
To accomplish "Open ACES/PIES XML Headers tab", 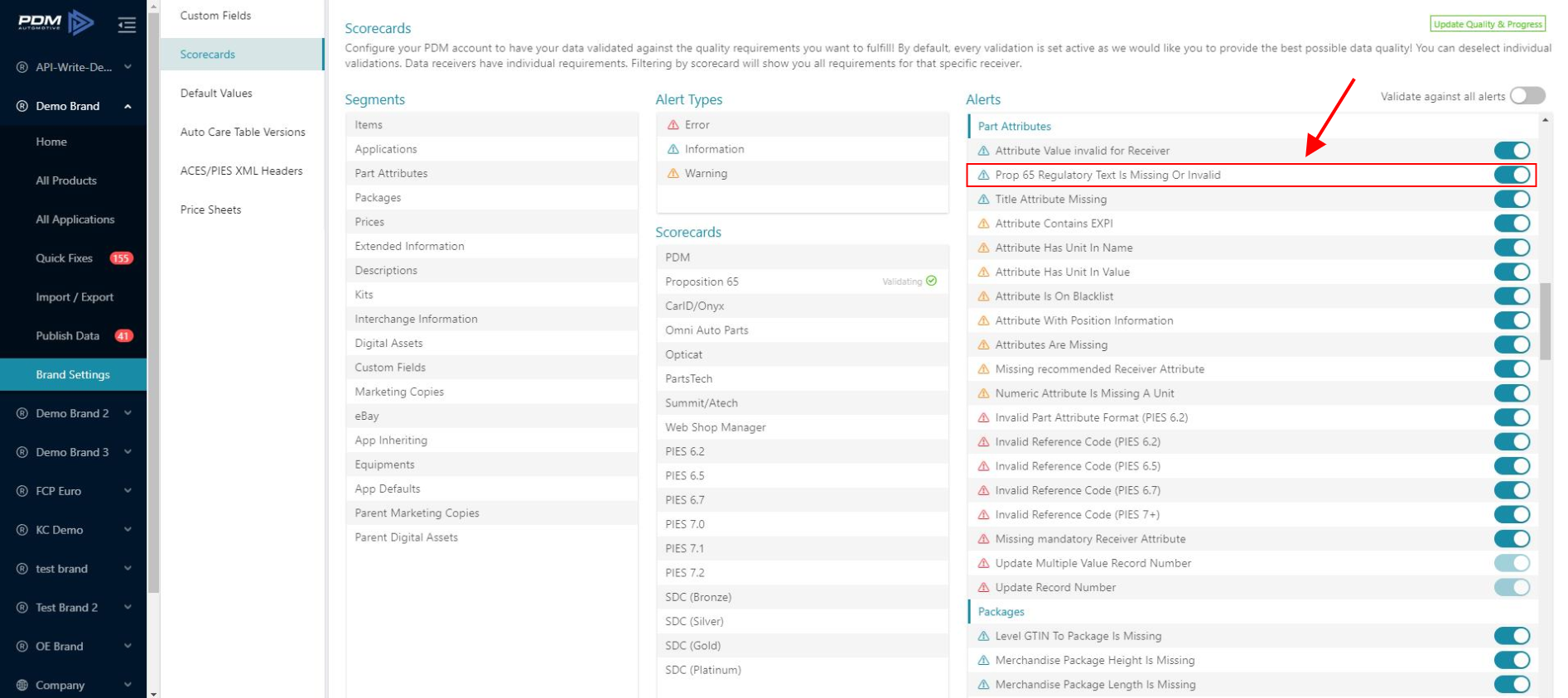I will pyautogui.click(x=242, y=171).
